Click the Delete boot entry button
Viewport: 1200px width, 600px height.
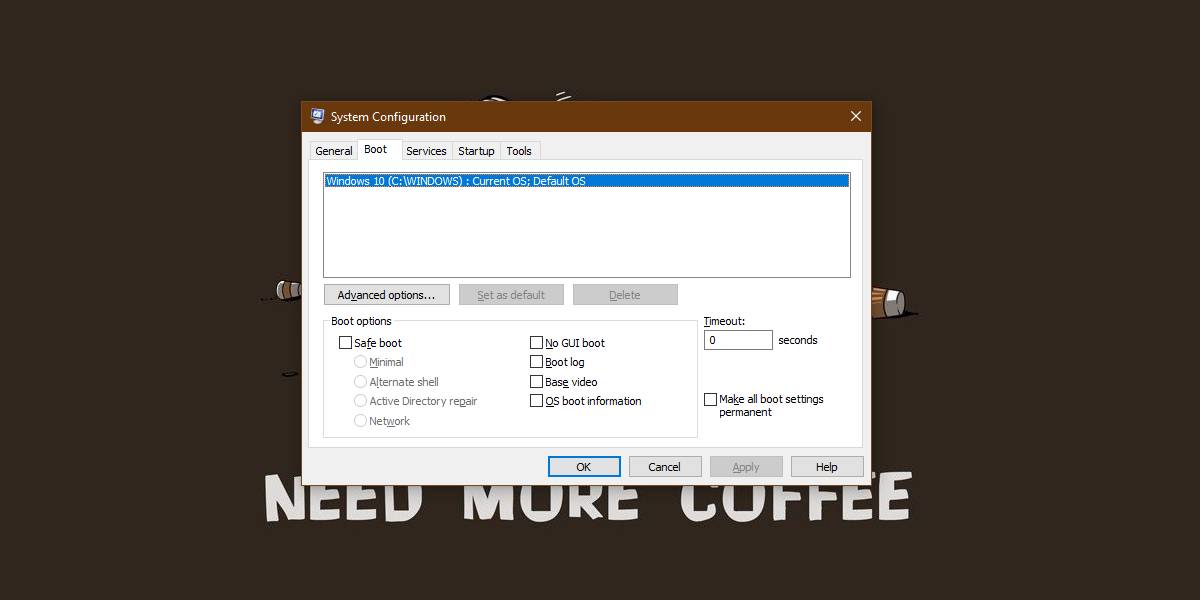pos(625,295)
